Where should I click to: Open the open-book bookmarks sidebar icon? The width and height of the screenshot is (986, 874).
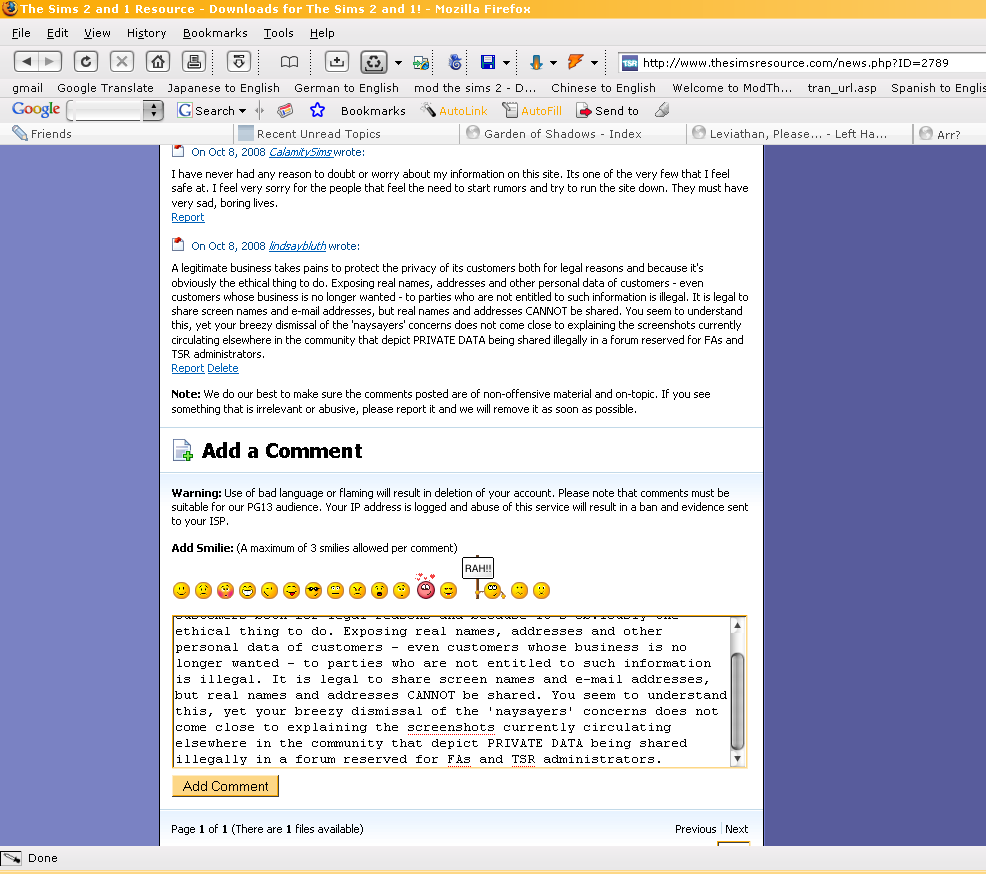coord(289,62)
